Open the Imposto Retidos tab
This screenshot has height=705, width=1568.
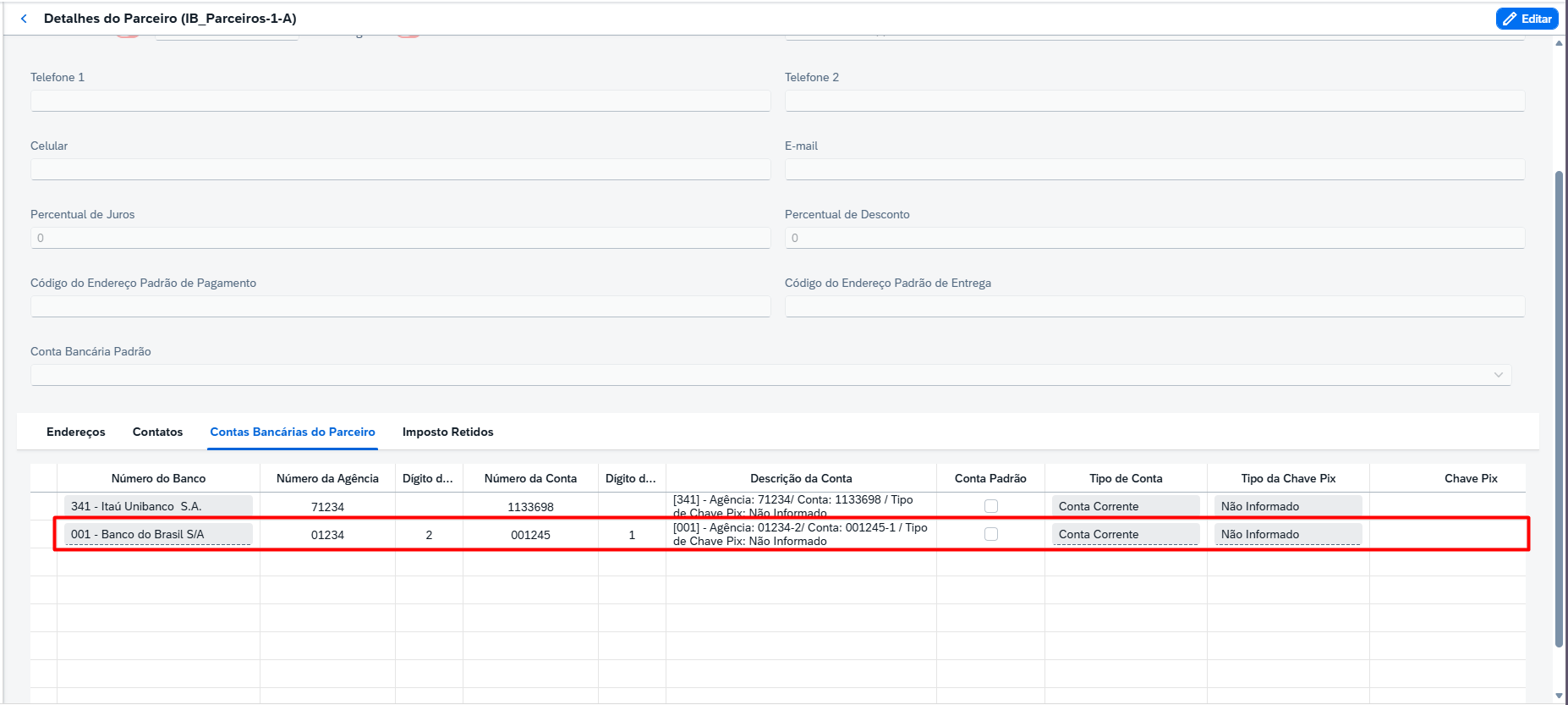coord(447,432)
